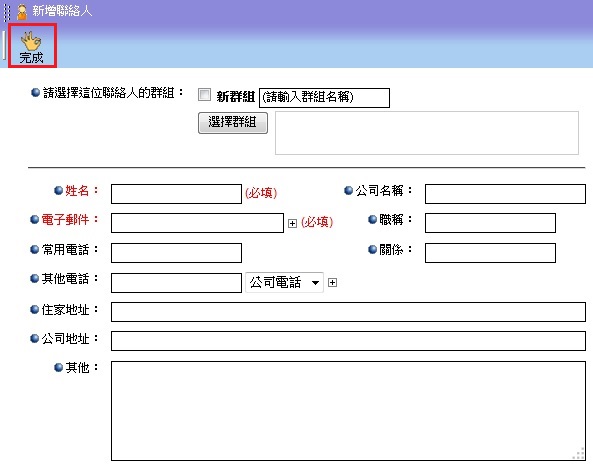Screen dimensions: 593x469
Task: Focus the 姓名 input field
Action: pos(176,194)
